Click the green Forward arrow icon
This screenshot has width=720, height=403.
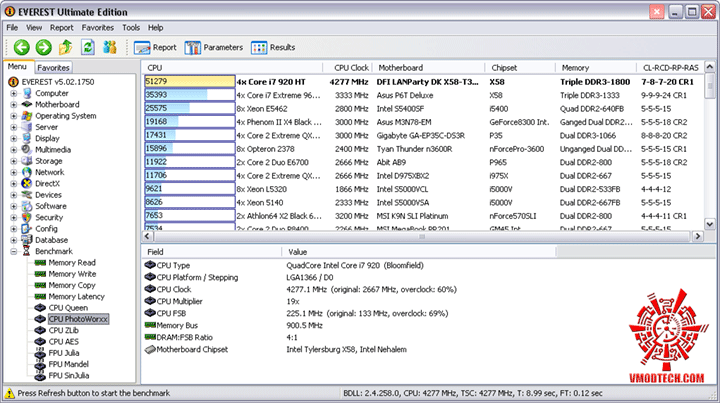44,47
